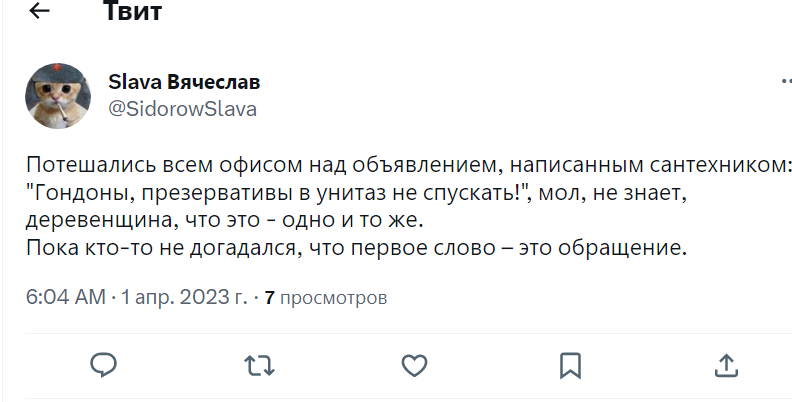Click the 6:04 AM timestamp

(66, 297)
